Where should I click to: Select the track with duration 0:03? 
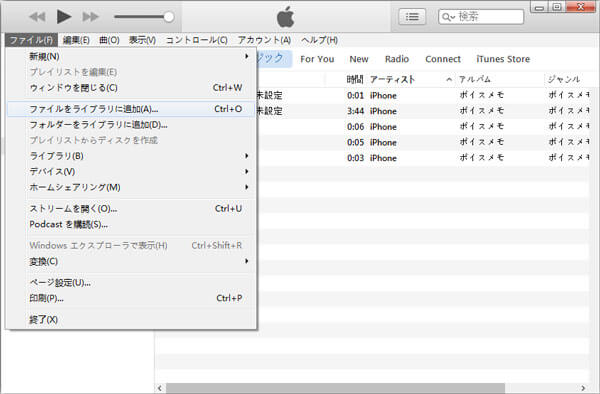[x=423, y=158]
